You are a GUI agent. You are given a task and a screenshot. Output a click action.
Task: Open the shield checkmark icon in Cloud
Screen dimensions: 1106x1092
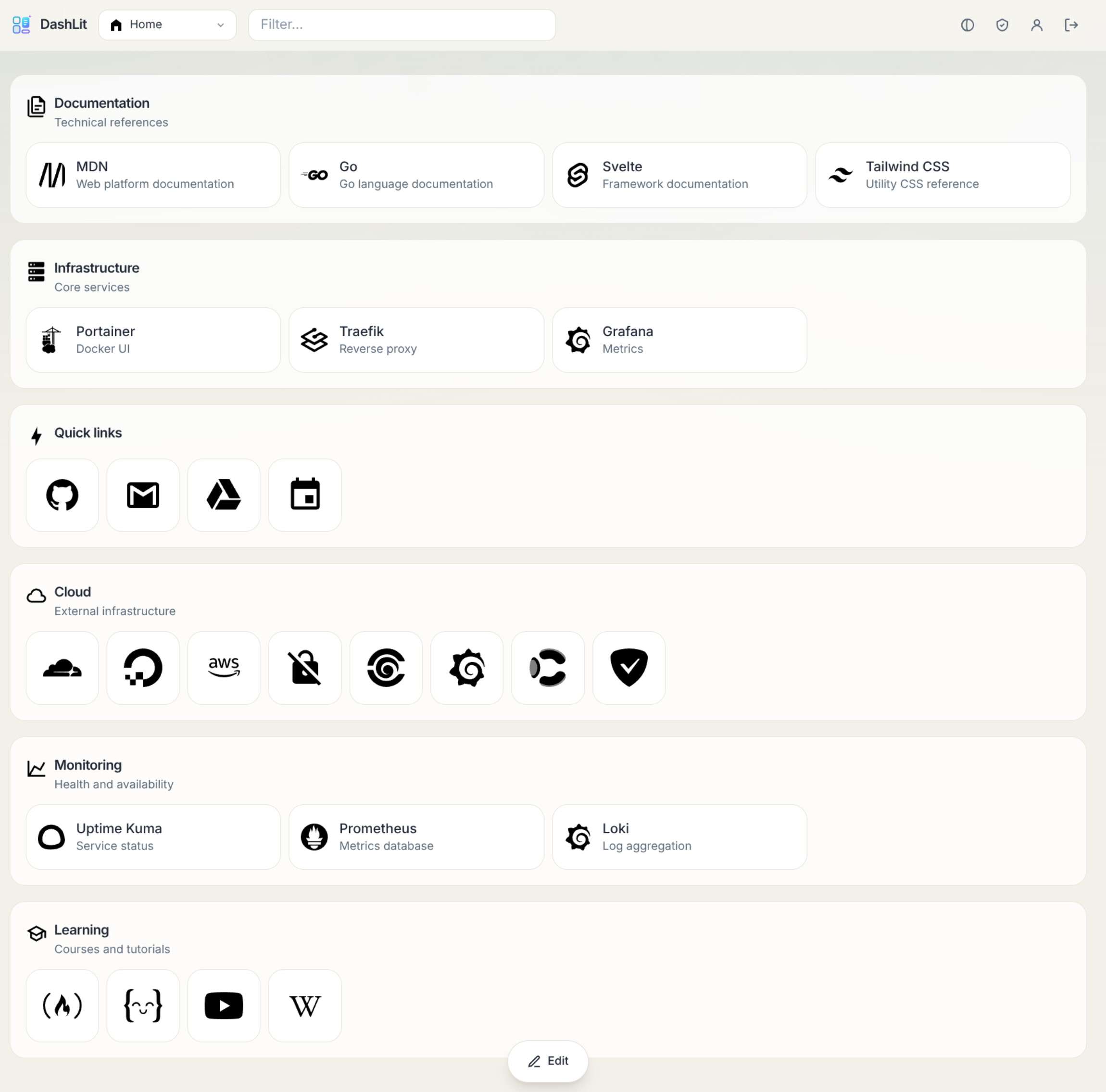pos(629,668)
